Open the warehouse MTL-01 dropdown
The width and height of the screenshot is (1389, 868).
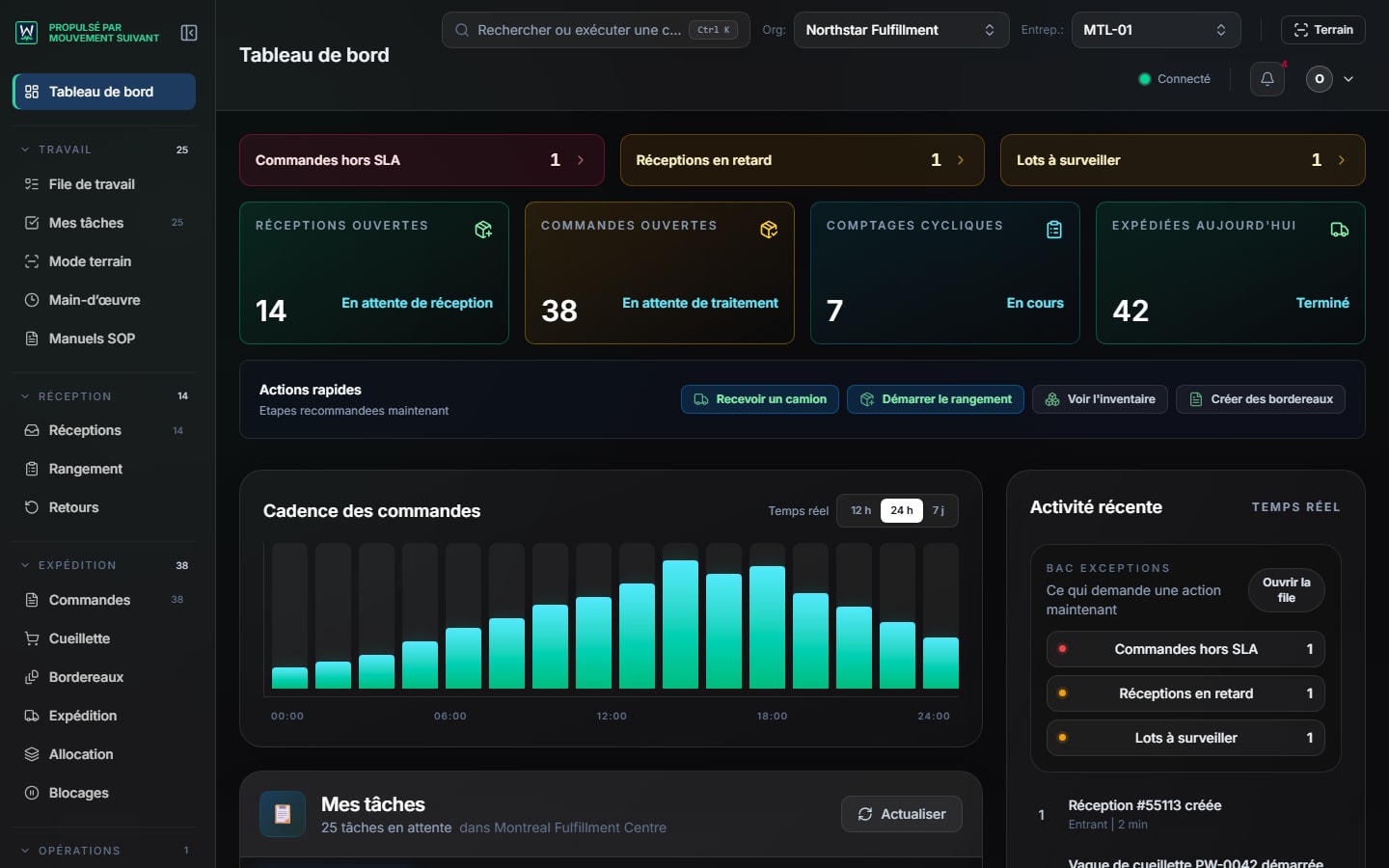(x=1156, y=30)
